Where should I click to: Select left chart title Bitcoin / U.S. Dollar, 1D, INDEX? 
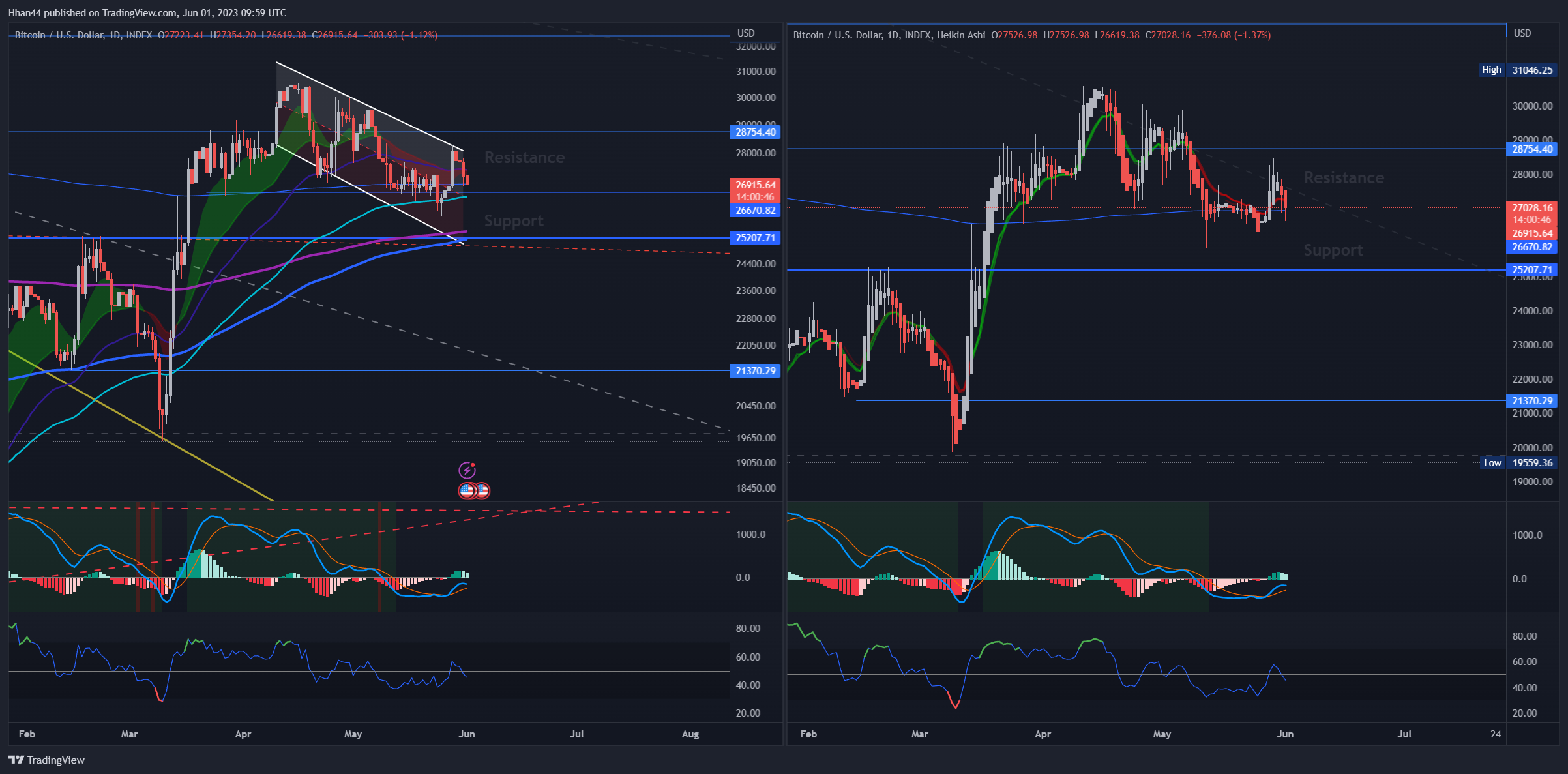pos(83,35)
